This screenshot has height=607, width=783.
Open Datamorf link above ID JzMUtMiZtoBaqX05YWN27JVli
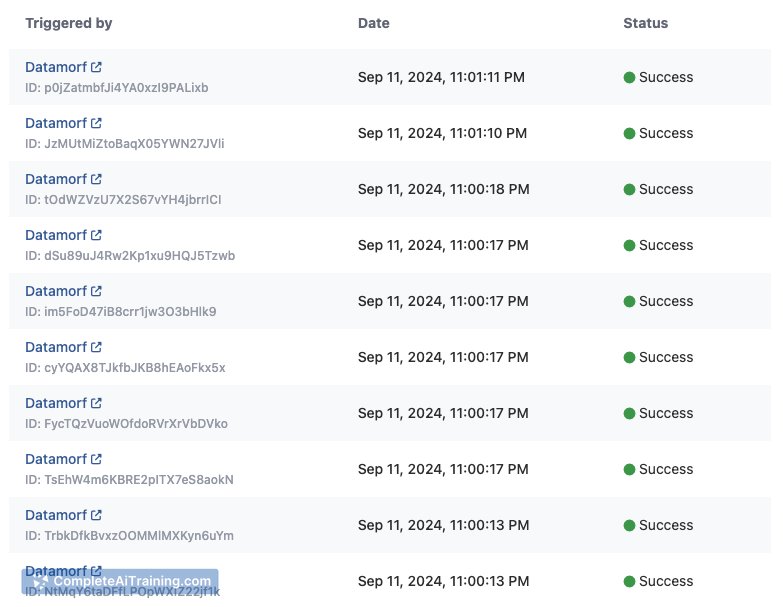pyautogui.click(x=56, y=123)
